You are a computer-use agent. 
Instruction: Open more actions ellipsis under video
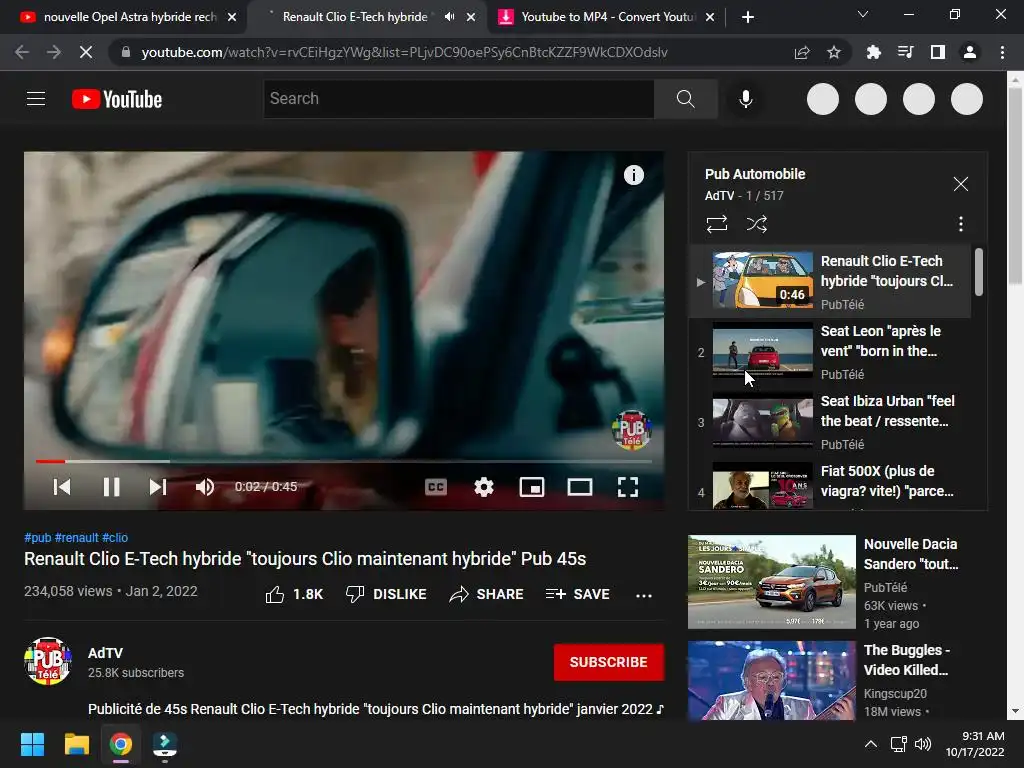coord(644,595)
